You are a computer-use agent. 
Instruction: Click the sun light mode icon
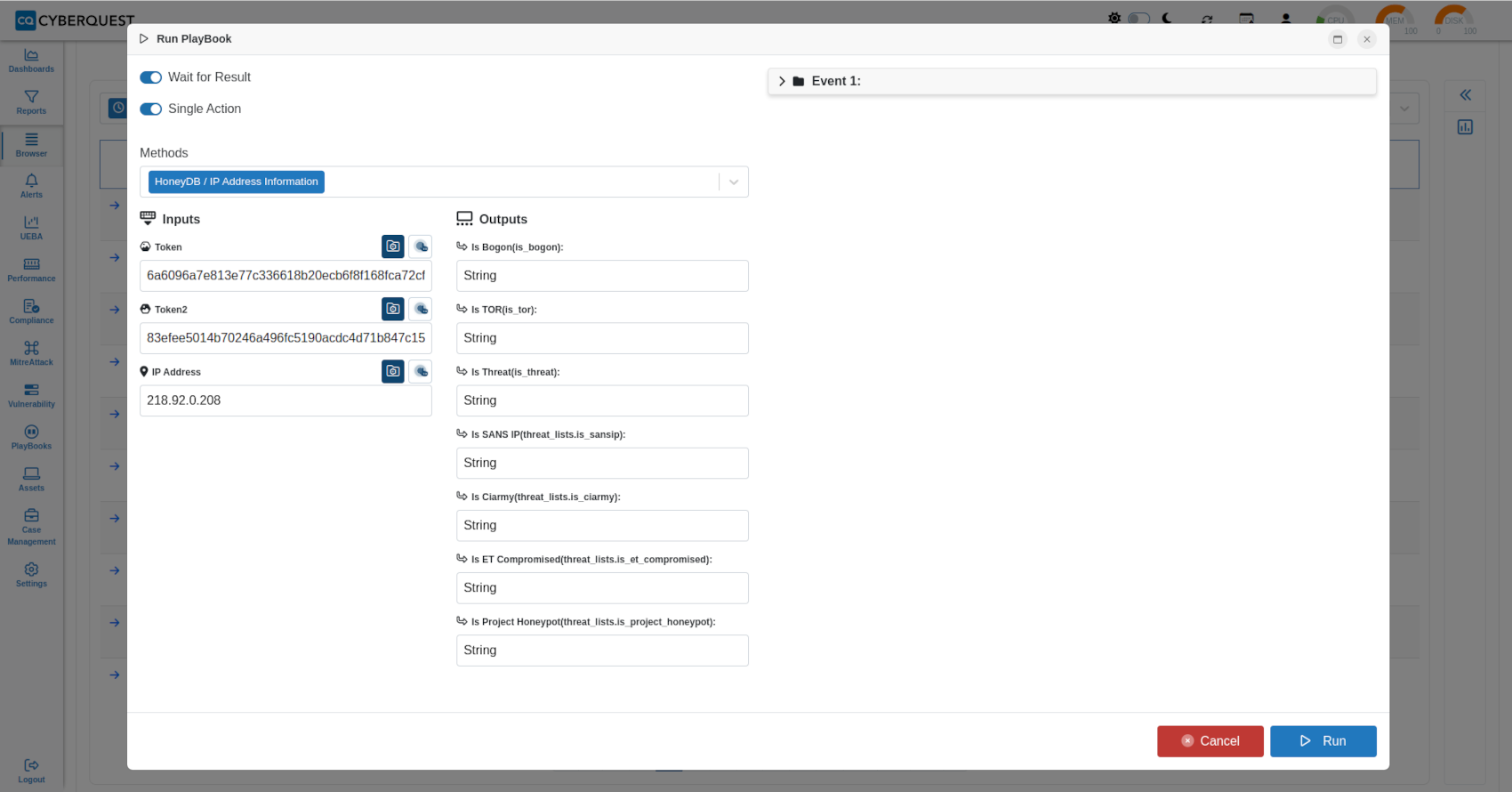pos(1114,18)
